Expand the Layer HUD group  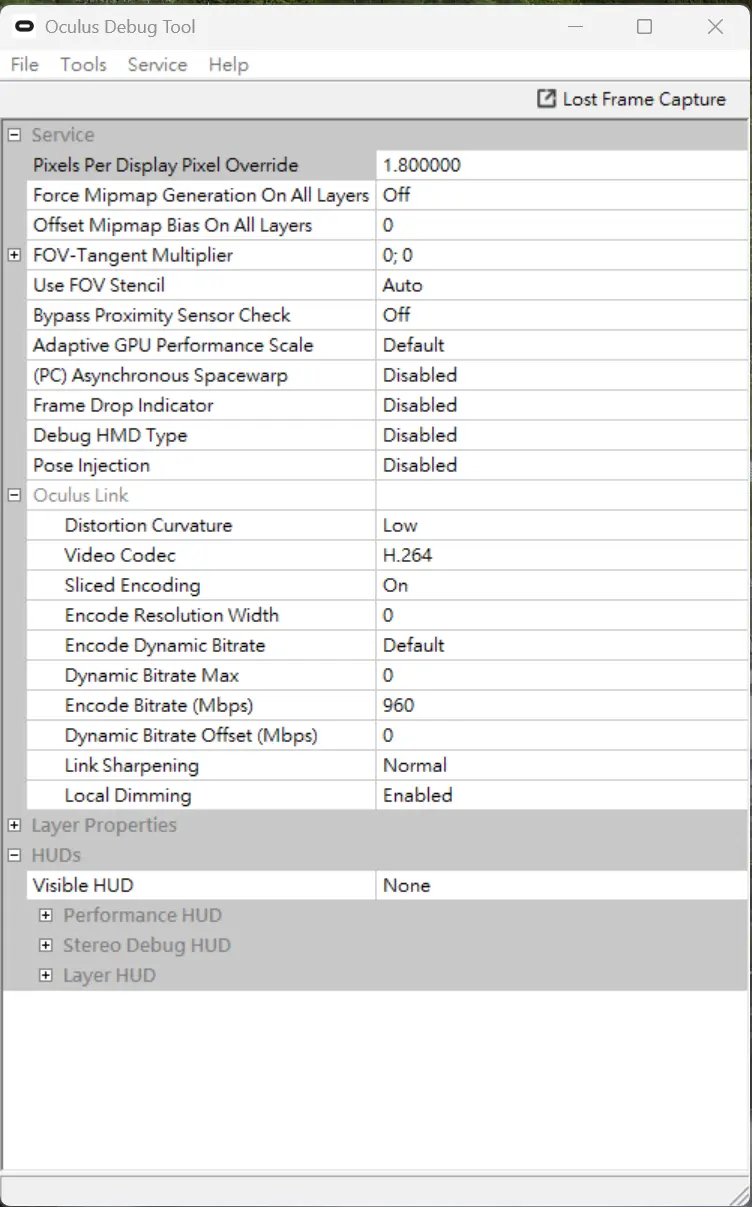point(45,975)
